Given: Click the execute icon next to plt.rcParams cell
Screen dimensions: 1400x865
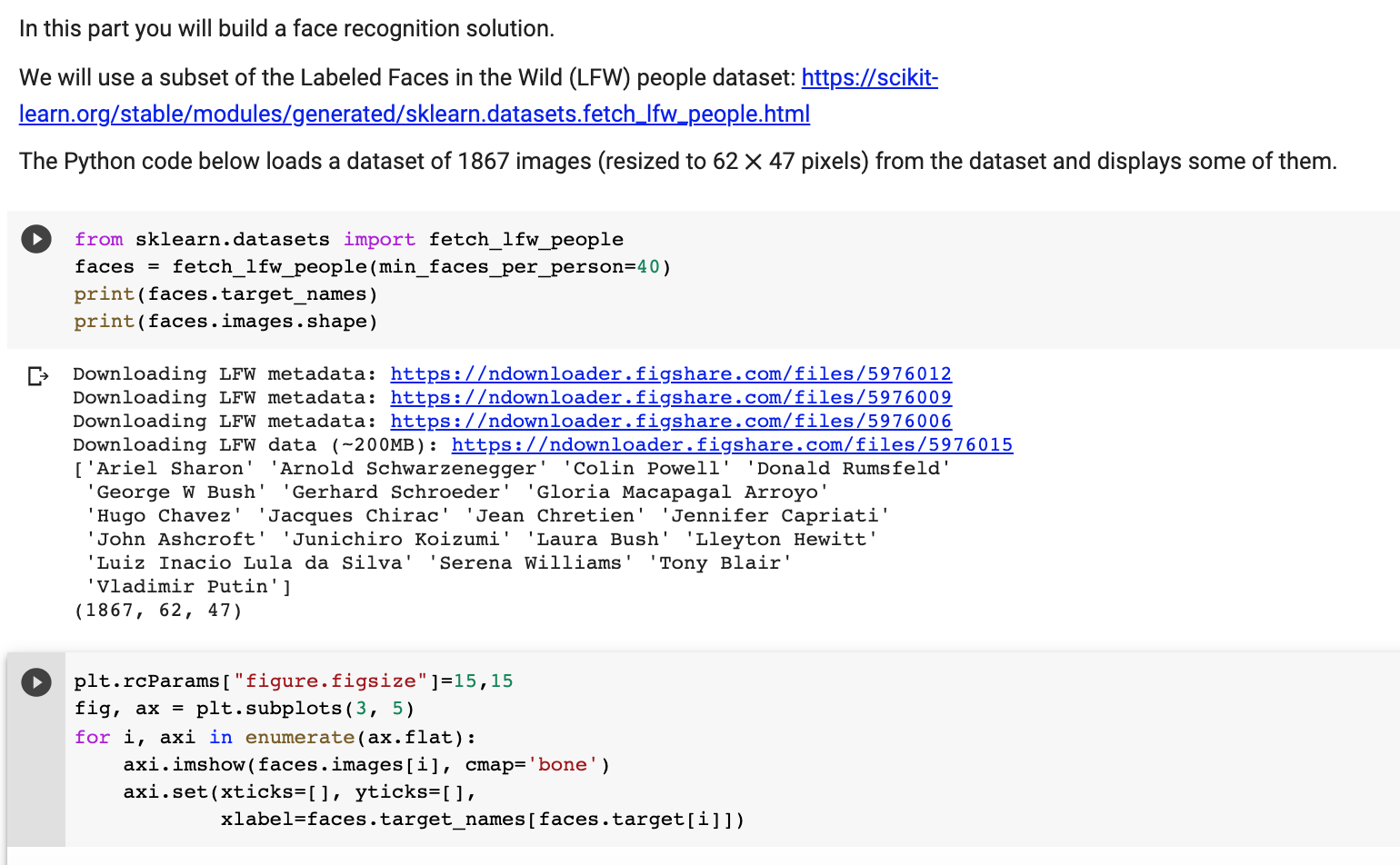Looking at the screenshot, I should [36, 682].
